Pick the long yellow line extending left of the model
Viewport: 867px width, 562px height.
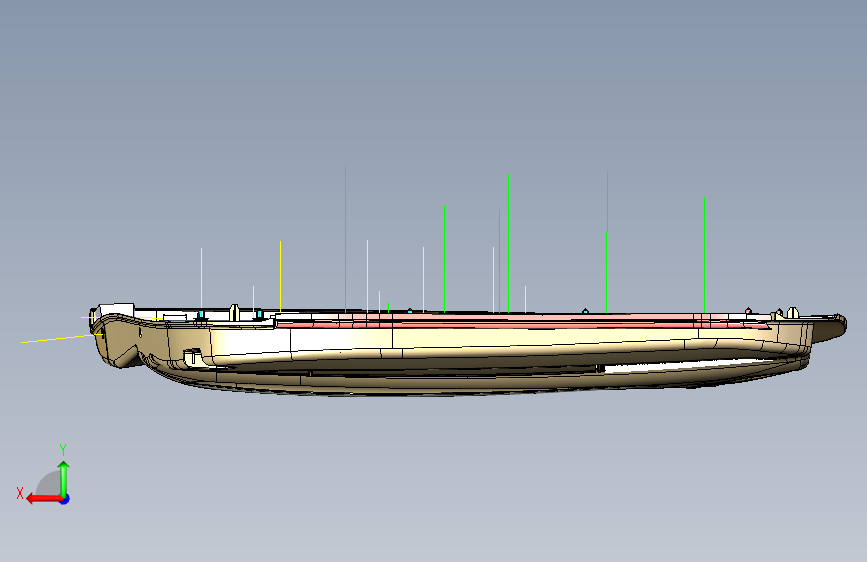61,339
